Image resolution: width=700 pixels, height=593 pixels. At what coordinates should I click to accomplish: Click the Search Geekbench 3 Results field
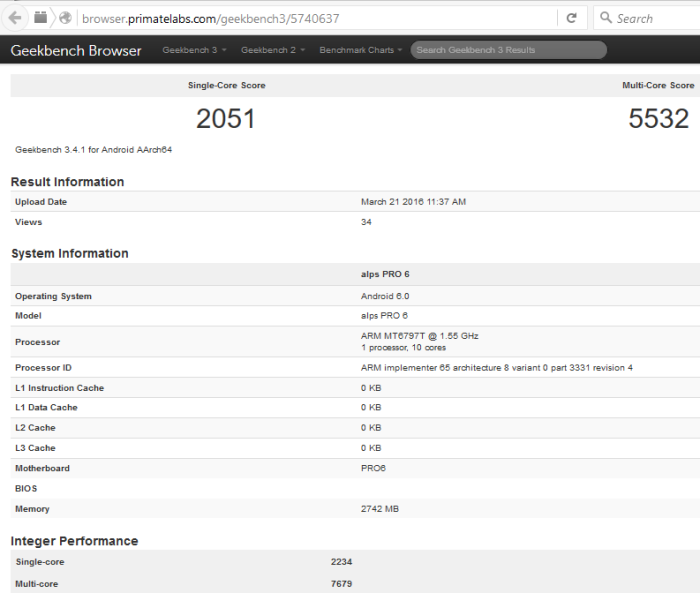tap(508, 50)
